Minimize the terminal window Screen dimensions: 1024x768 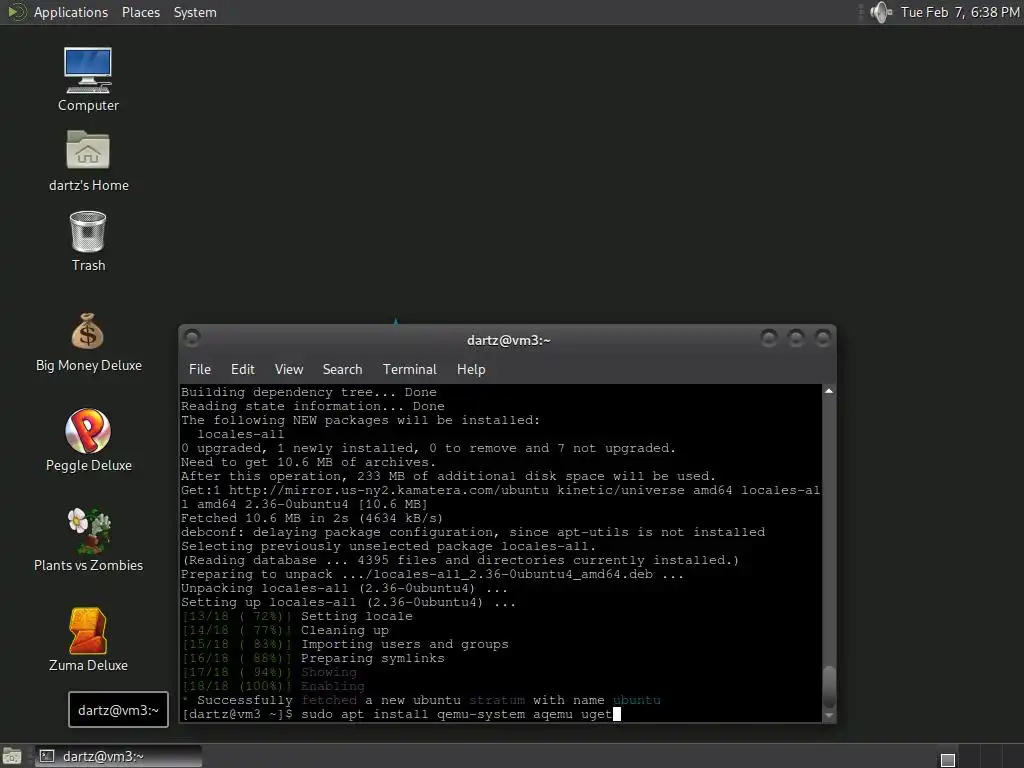click(769, 338)
